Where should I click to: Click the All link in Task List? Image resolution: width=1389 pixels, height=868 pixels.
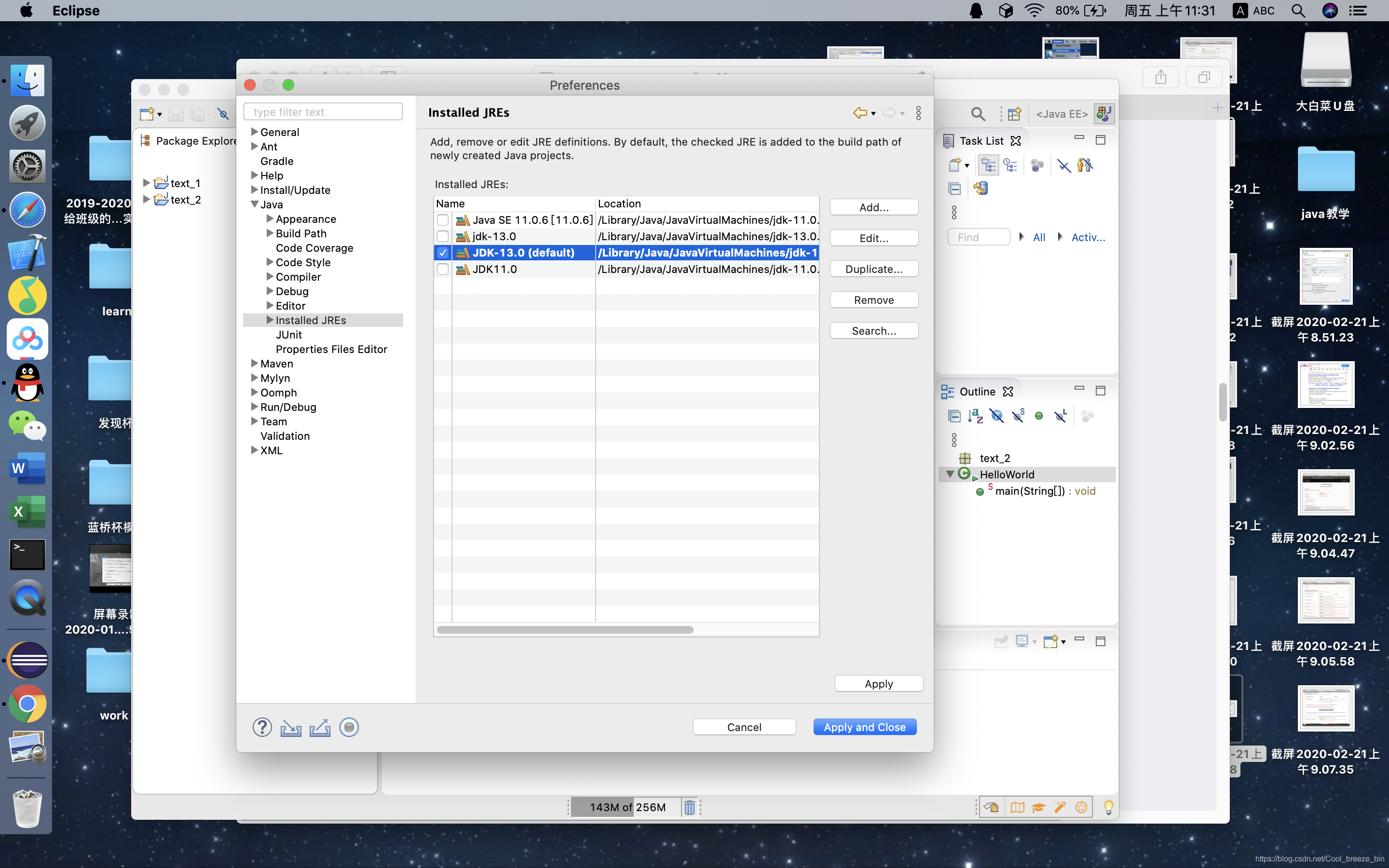1039,237
